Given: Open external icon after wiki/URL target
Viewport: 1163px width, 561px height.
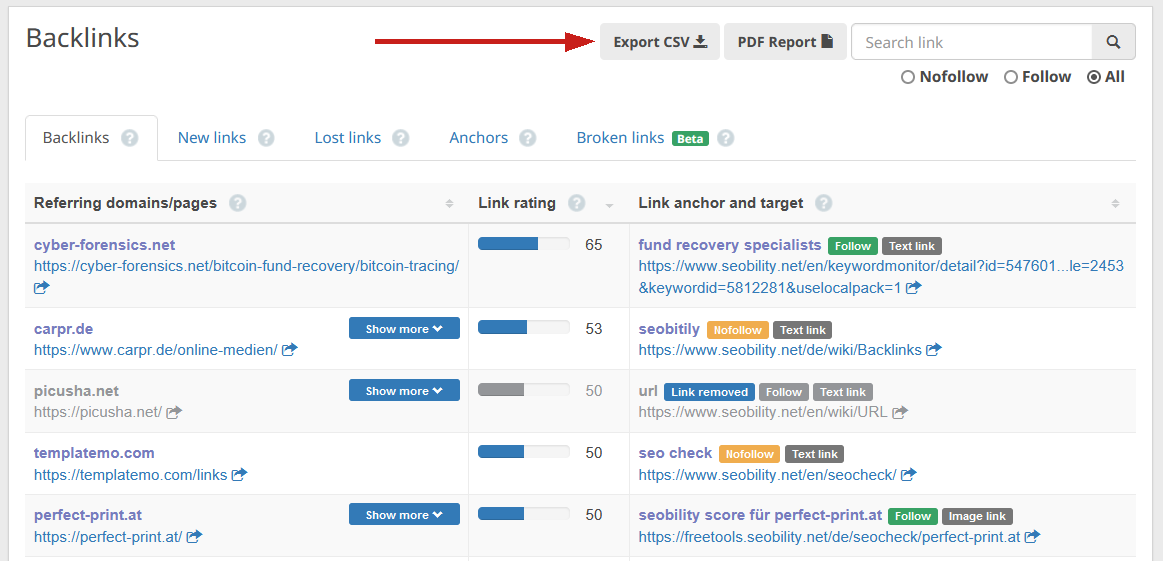Looking at the screenshot, I should click(x=900, y=411).
